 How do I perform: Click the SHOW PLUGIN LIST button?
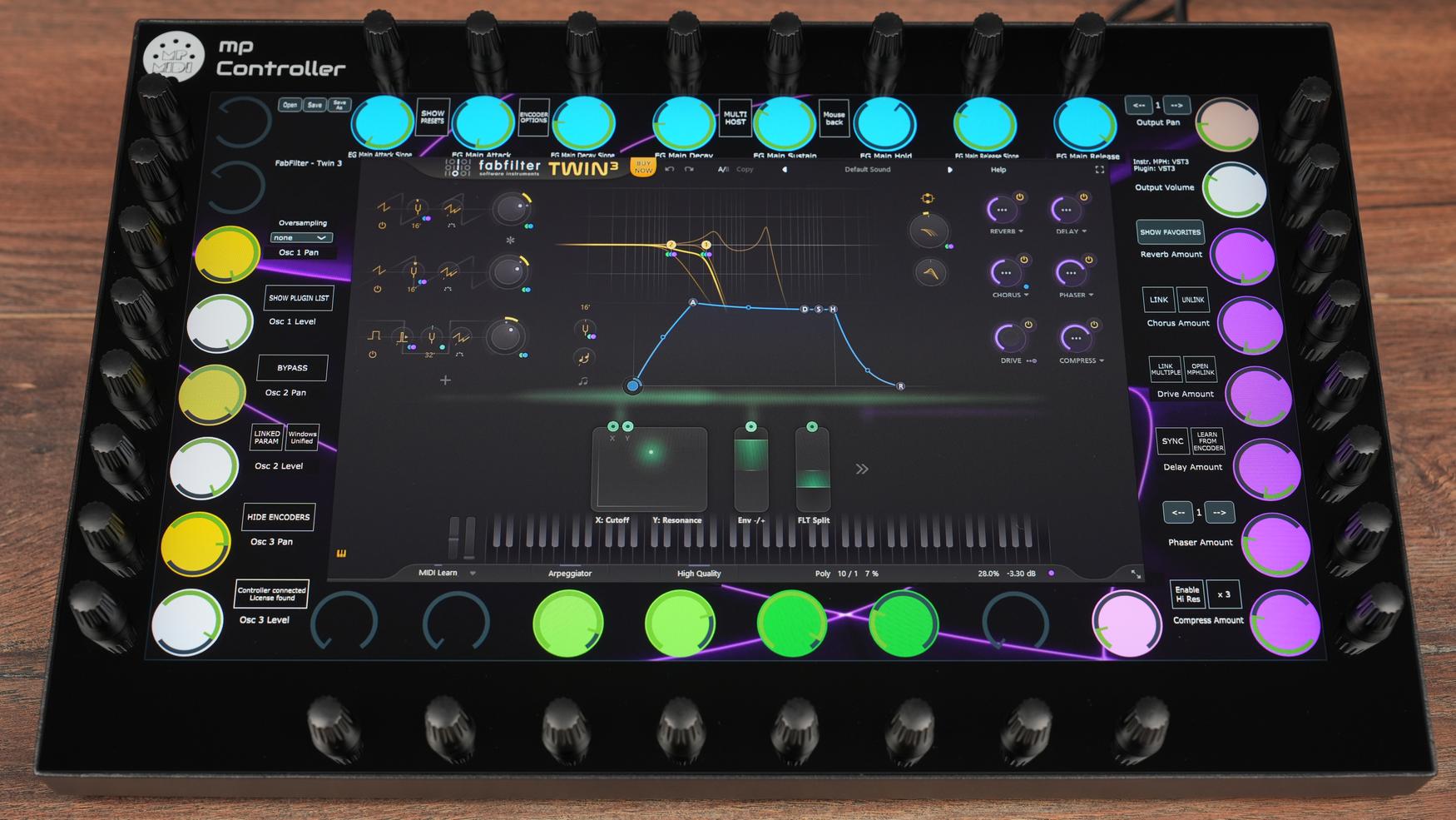click(299, 298)
